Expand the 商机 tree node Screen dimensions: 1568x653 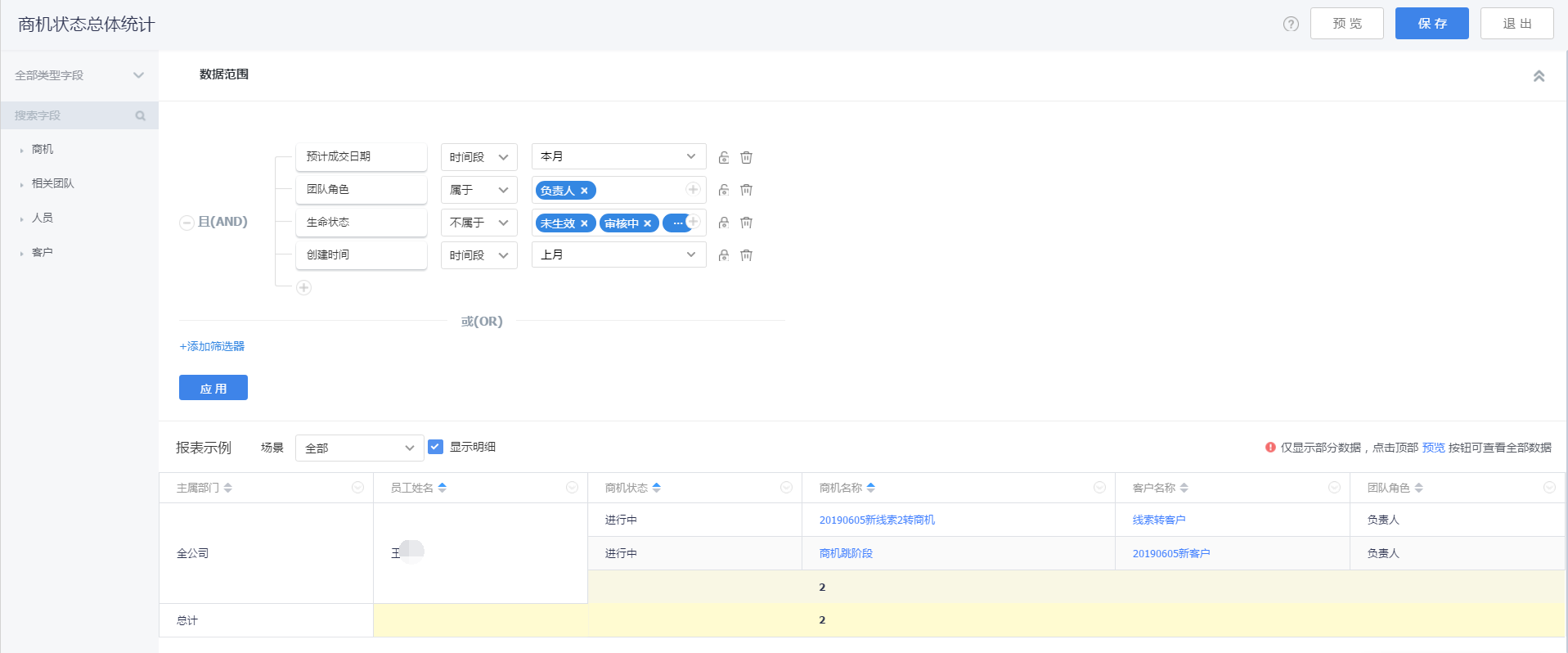[x=22, y=150]
